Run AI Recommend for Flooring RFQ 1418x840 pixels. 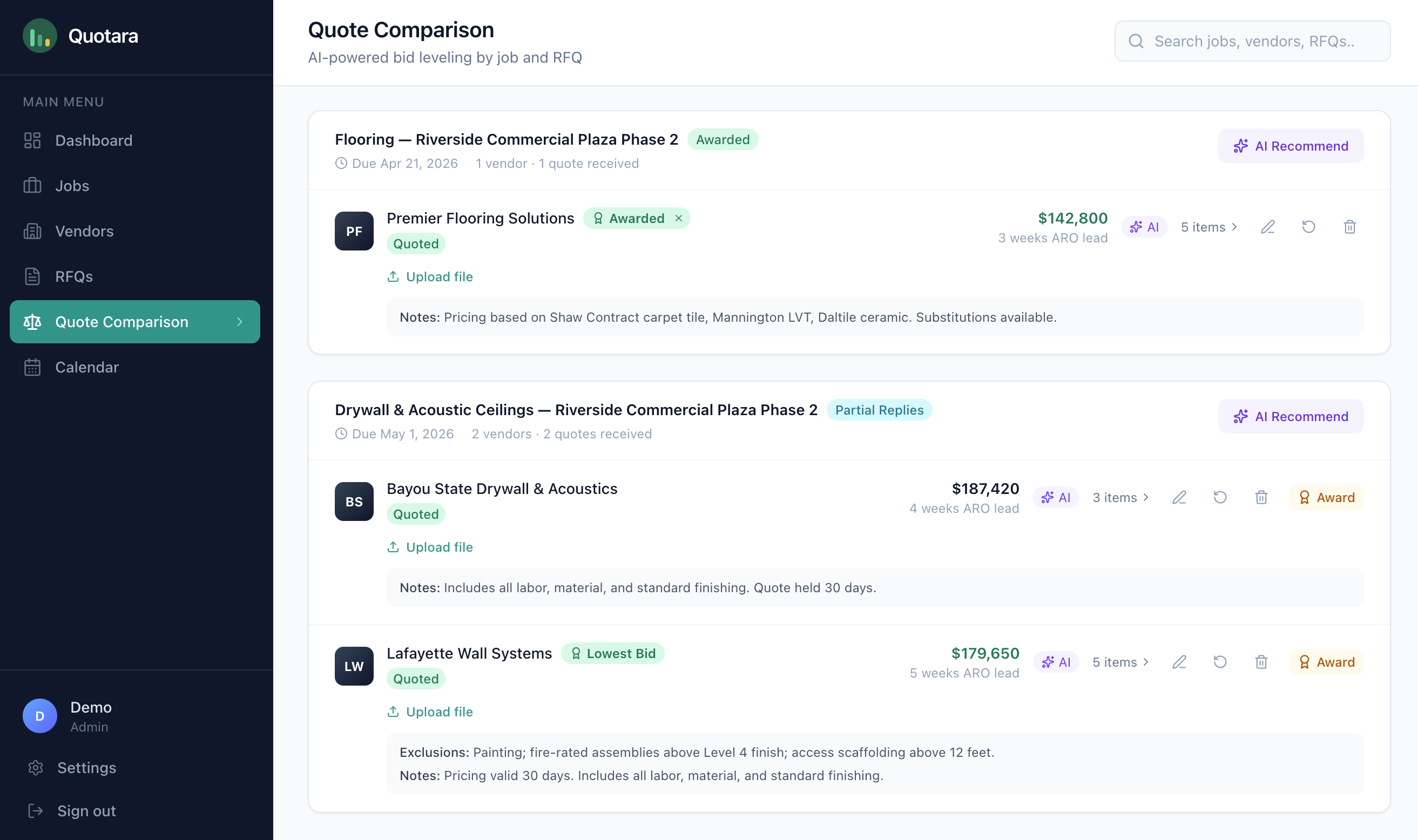(1291, 146)
